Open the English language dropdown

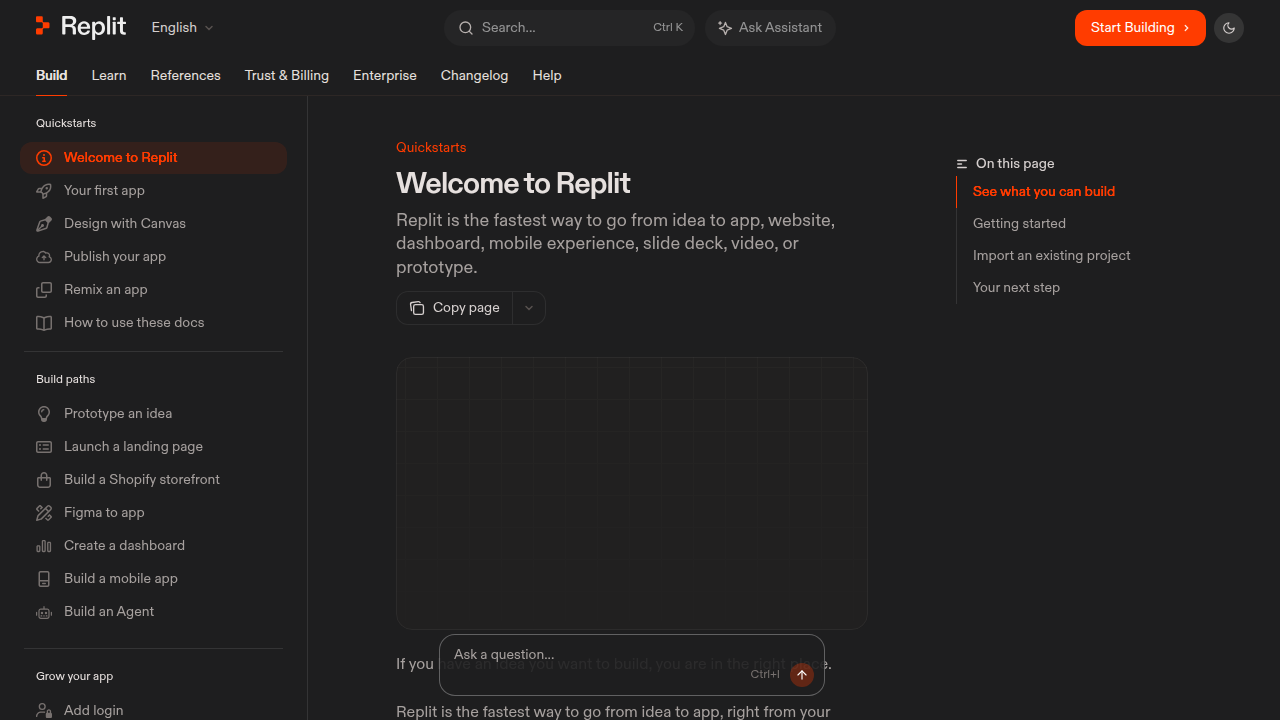tap(182, 28)
